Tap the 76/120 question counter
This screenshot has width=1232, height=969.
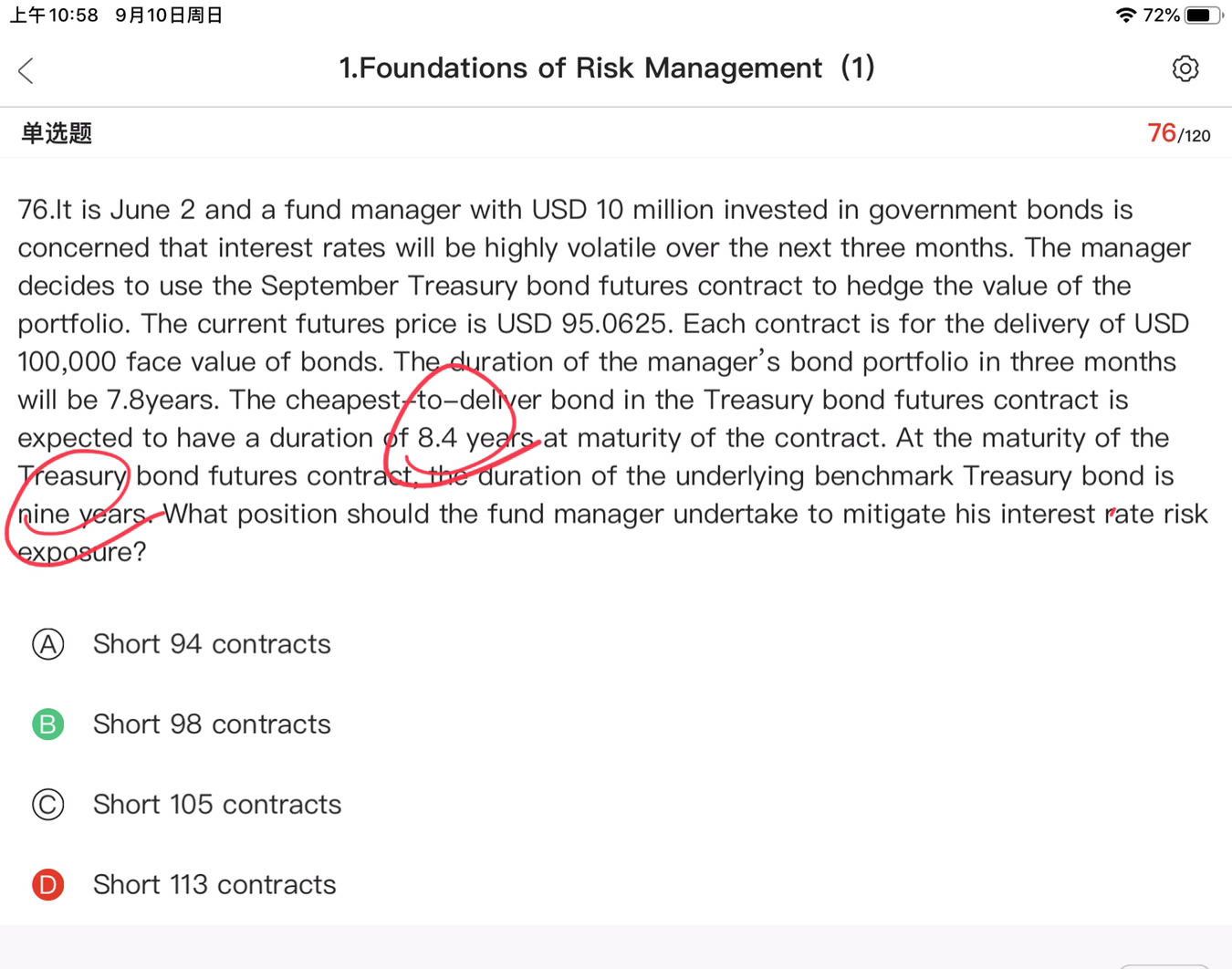(1178, 134)
